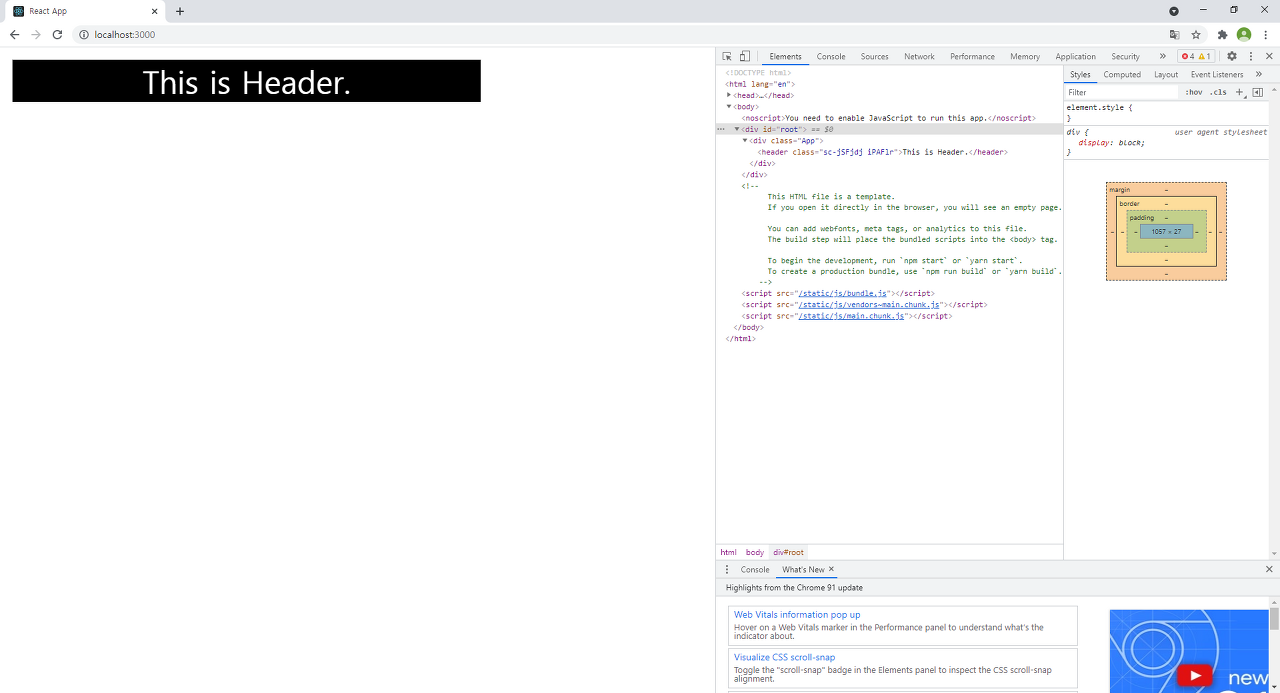Collapse the body element node
Image resolution: width=1280 pixels, height=693 pixels.
(x=729, y=106)
